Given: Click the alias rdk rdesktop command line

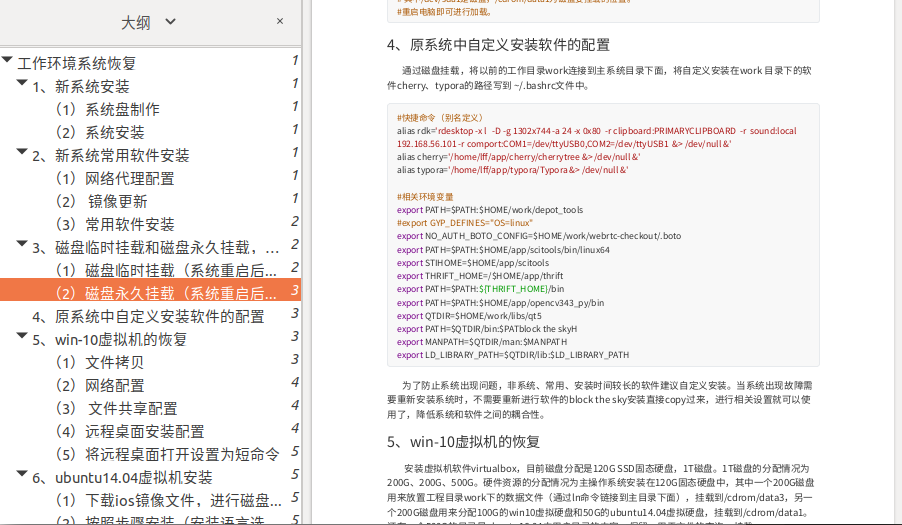Looking at the screenshot, I should pos(597,137).
